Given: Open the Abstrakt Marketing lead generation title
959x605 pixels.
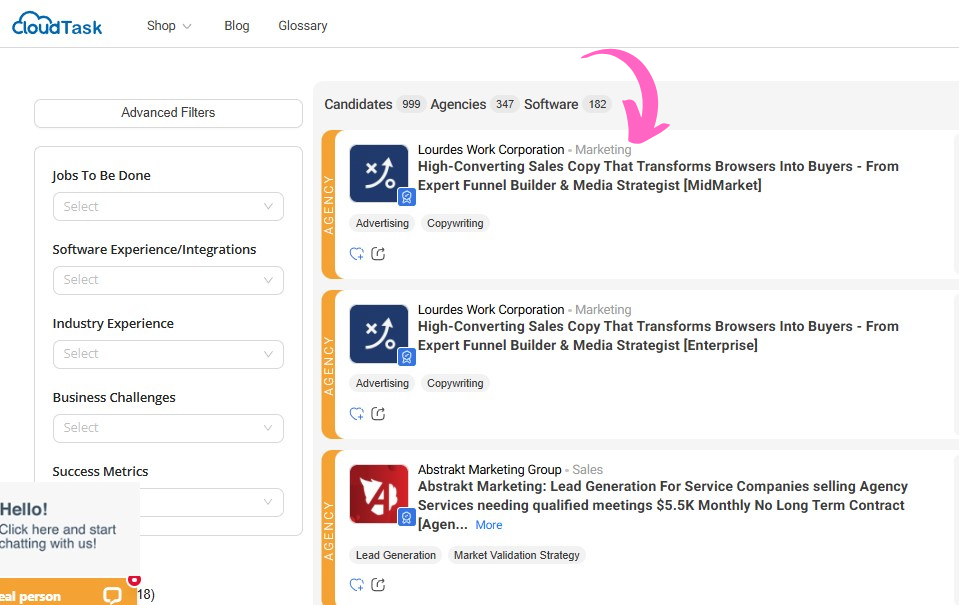Looking at the screenshot, I should 662,505.
